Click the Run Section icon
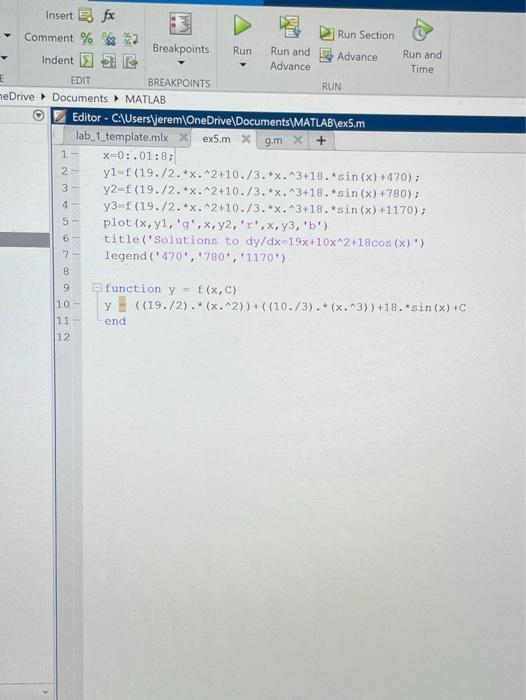The height and width of the screenshot is (700, 526). pos(327,33)
